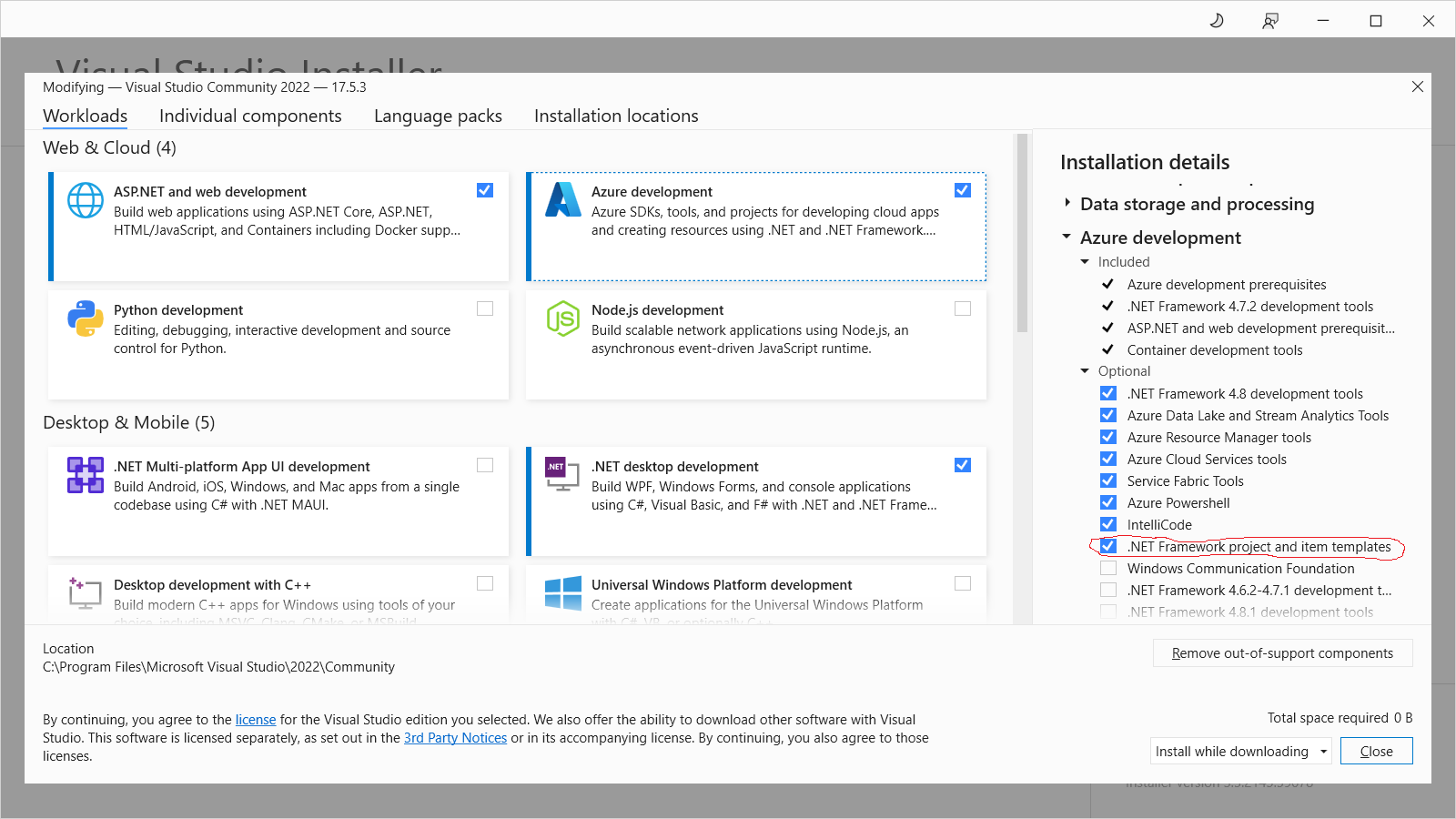Collapse the Included components list

point(1085,262)
